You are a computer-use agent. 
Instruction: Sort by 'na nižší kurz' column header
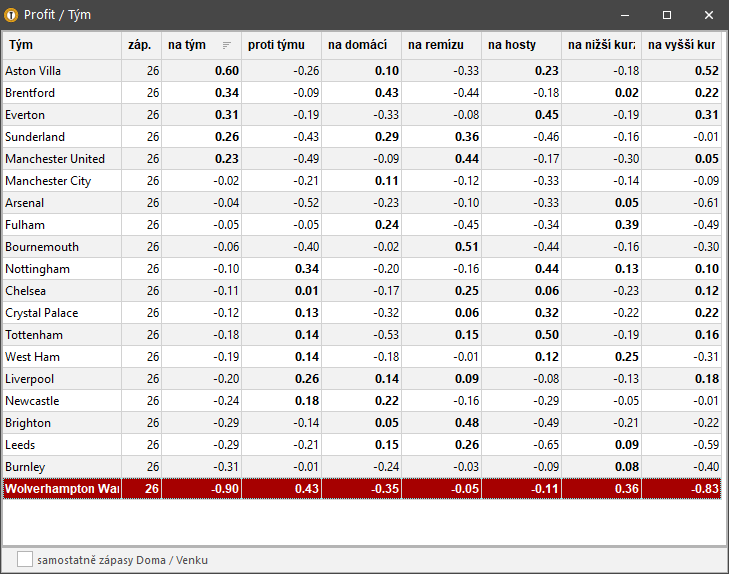pyautogui.click(x=600, y=45)
